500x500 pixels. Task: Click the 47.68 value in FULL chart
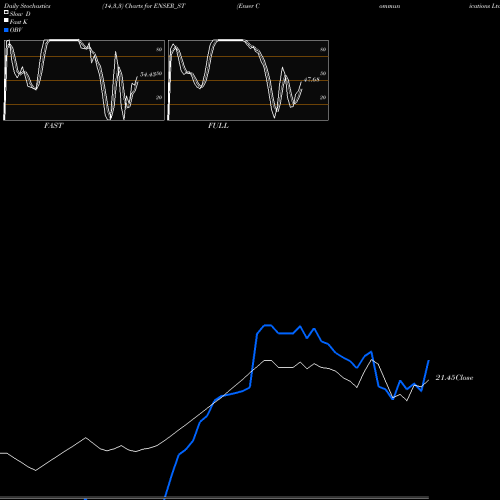312,79
